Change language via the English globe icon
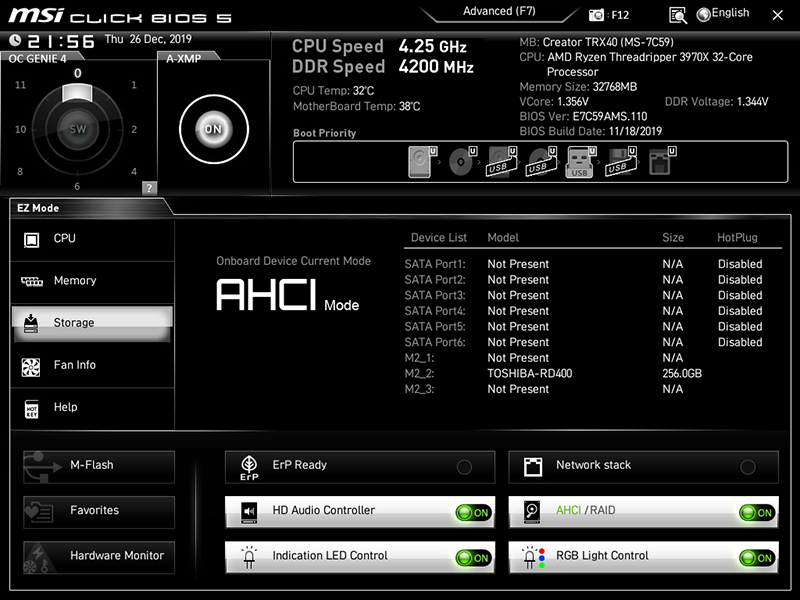 coord(723,14)
